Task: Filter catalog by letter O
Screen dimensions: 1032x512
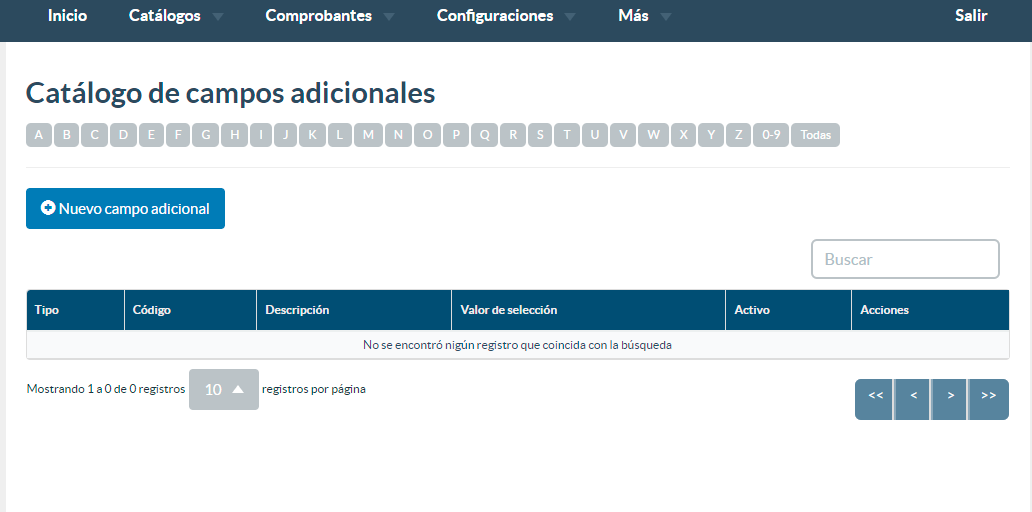Action: [x=427, y=135]
